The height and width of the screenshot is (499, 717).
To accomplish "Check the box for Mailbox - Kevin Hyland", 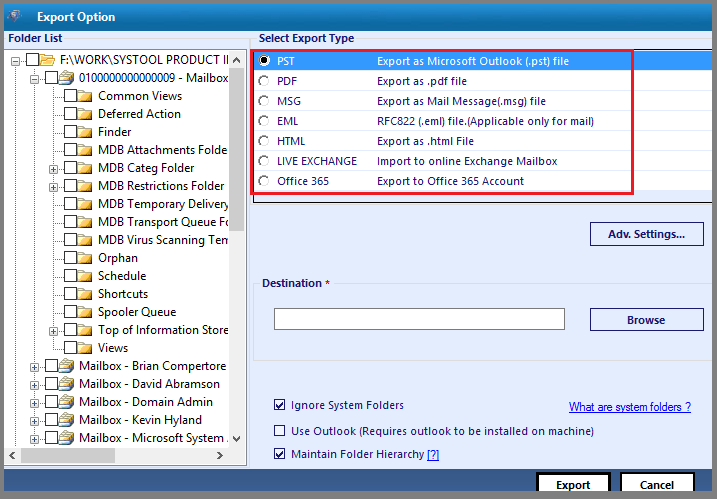I will (x=51, y=419).
